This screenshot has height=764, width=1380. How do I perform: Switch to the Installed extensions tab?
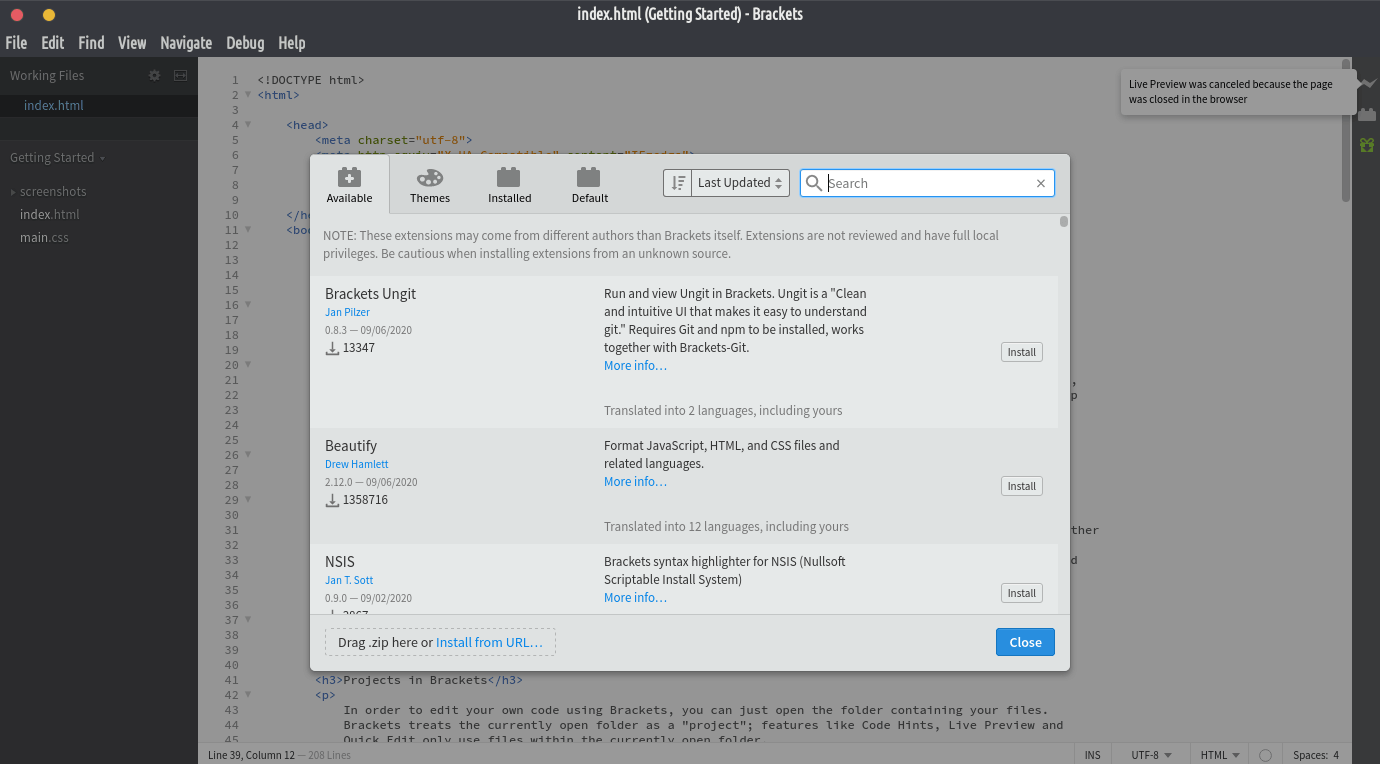tap(509, 185)
